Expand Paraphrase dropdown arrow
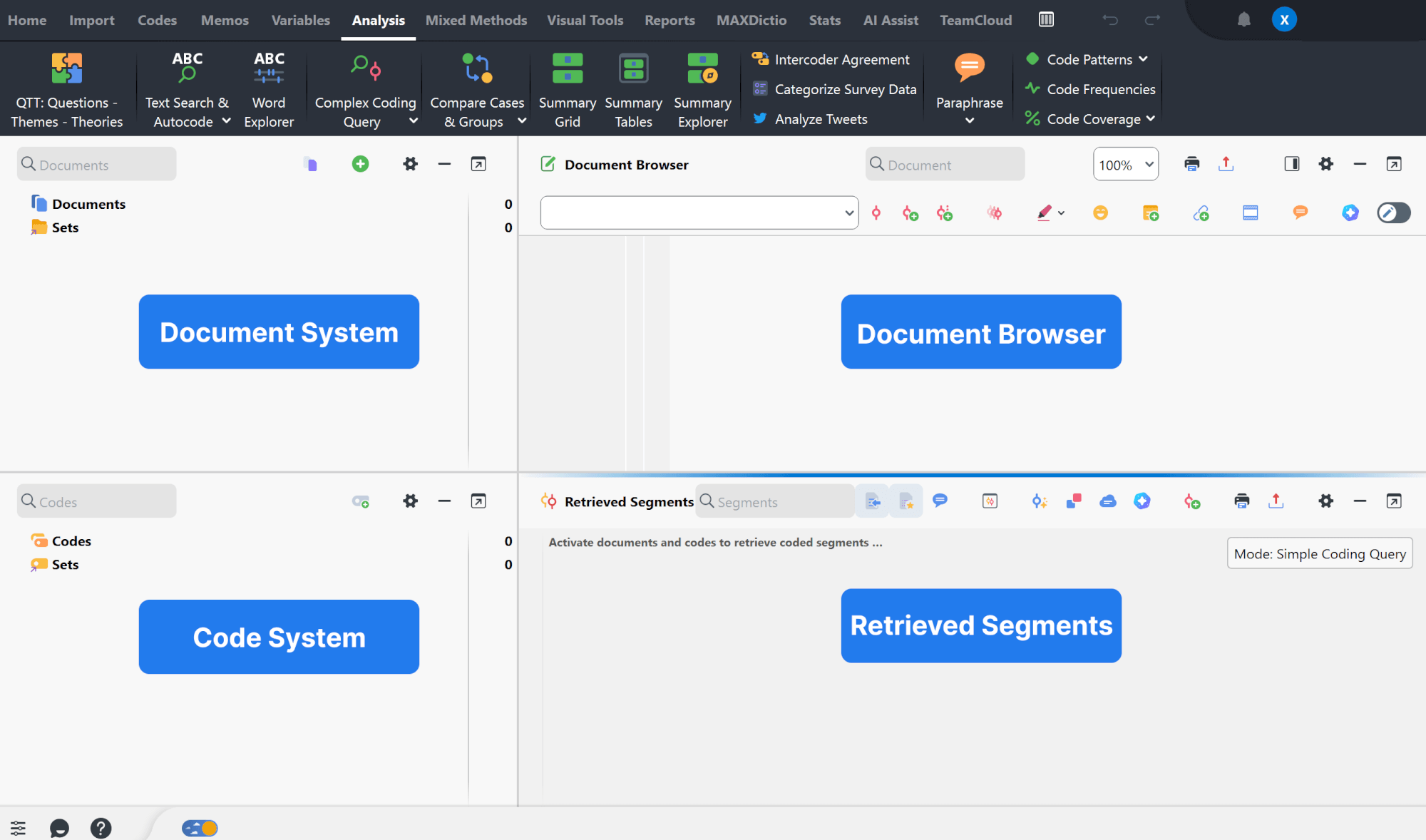The height and width of the screenshot is (840, 1426). click(969, 121)
